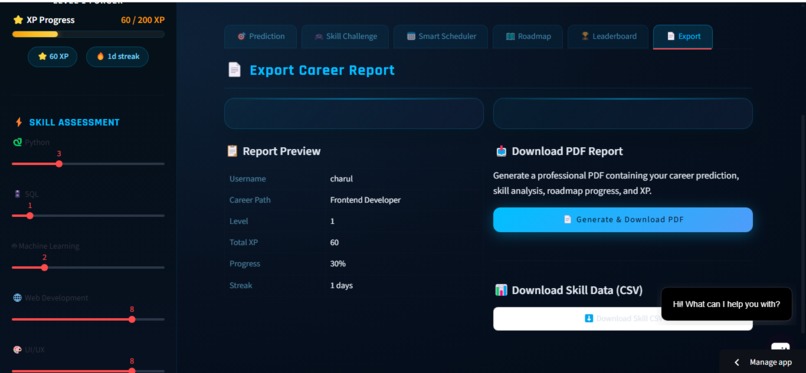Click the flame icon in streak badge

(100, 57)
